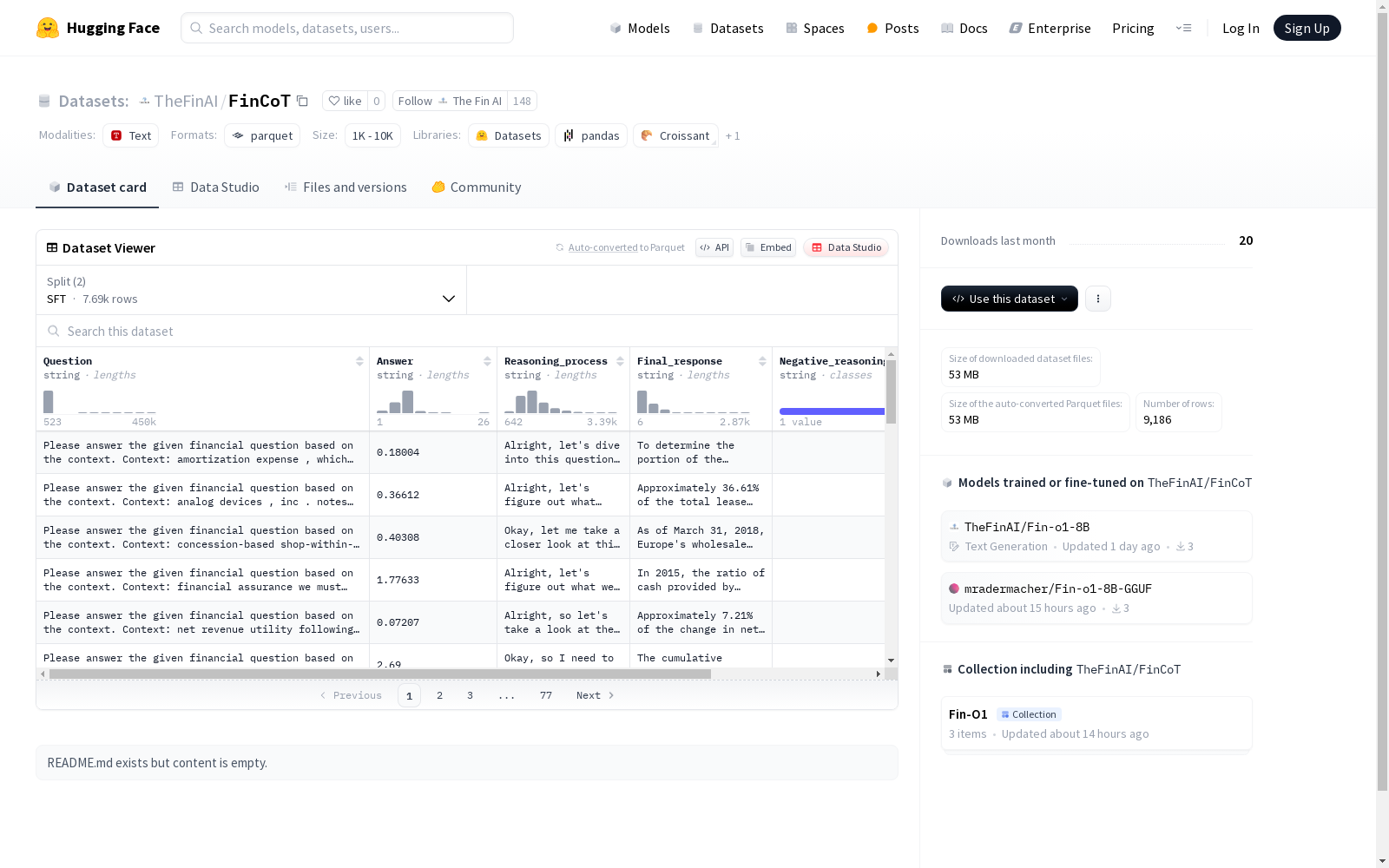
Task: Open Files and versions tab
Action: tap(346, 187)
